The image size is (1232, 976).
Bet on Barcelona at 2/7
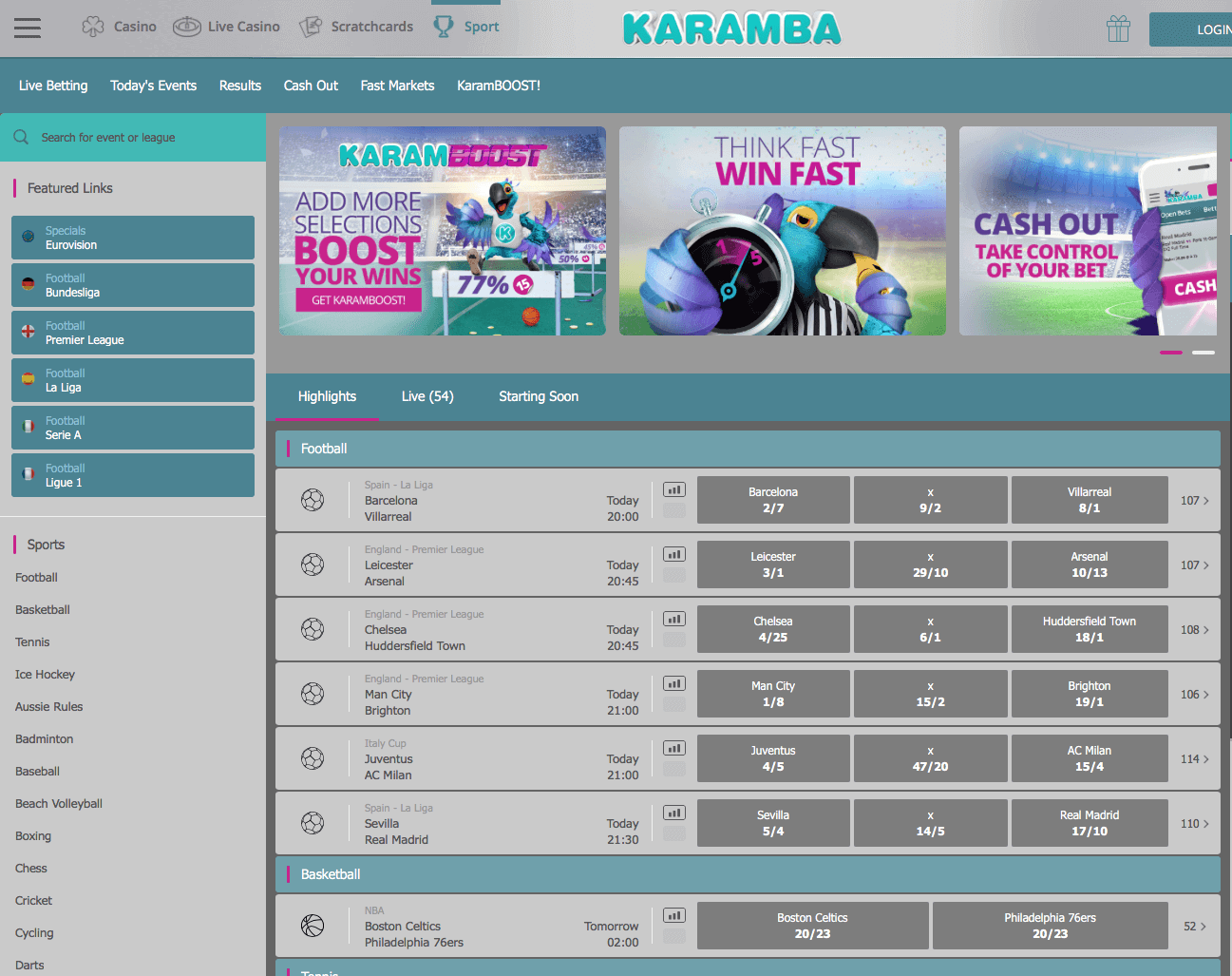tap(773, 500)
